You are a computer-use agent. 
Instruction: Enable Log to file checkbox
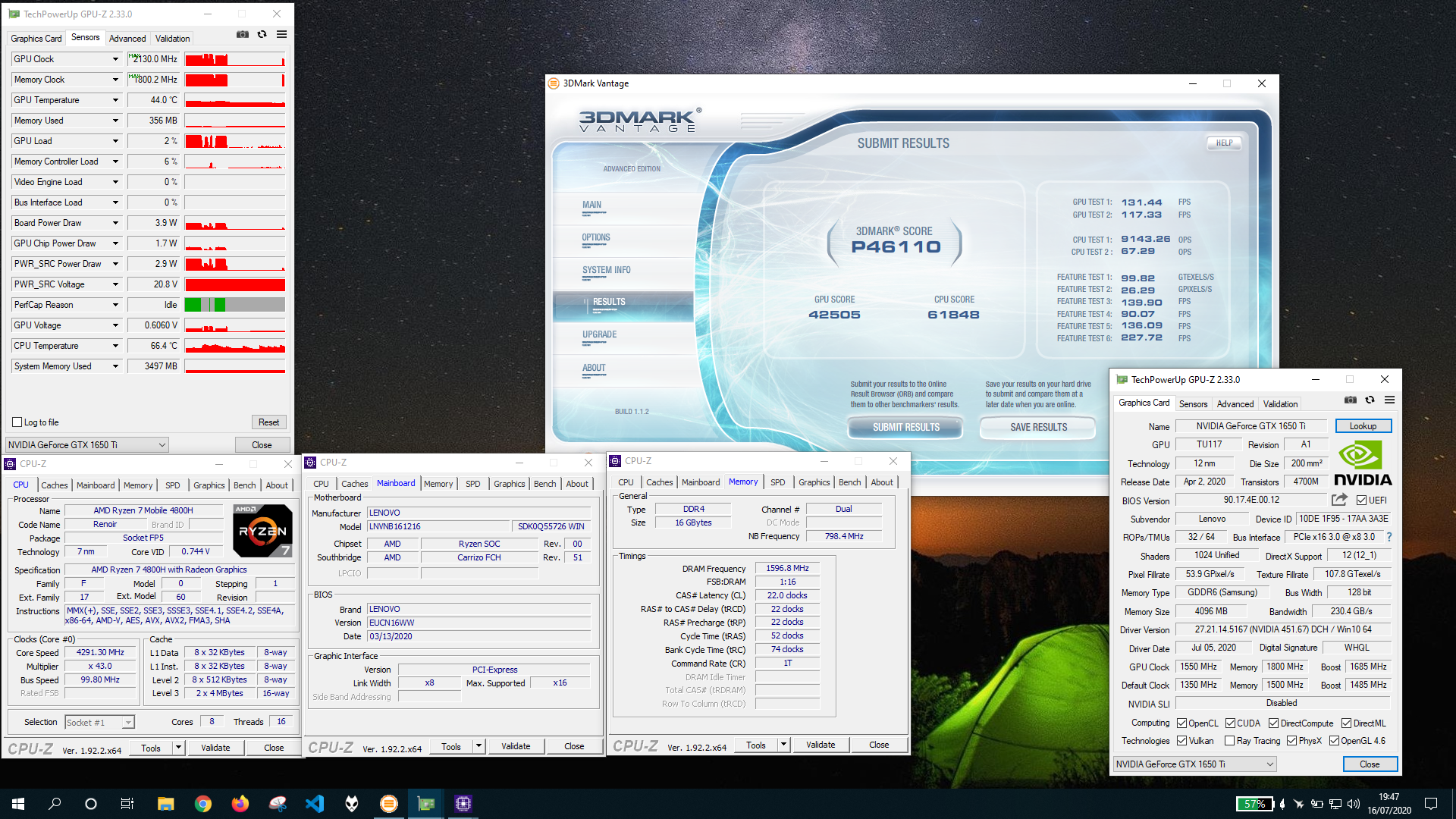[17, 422]
